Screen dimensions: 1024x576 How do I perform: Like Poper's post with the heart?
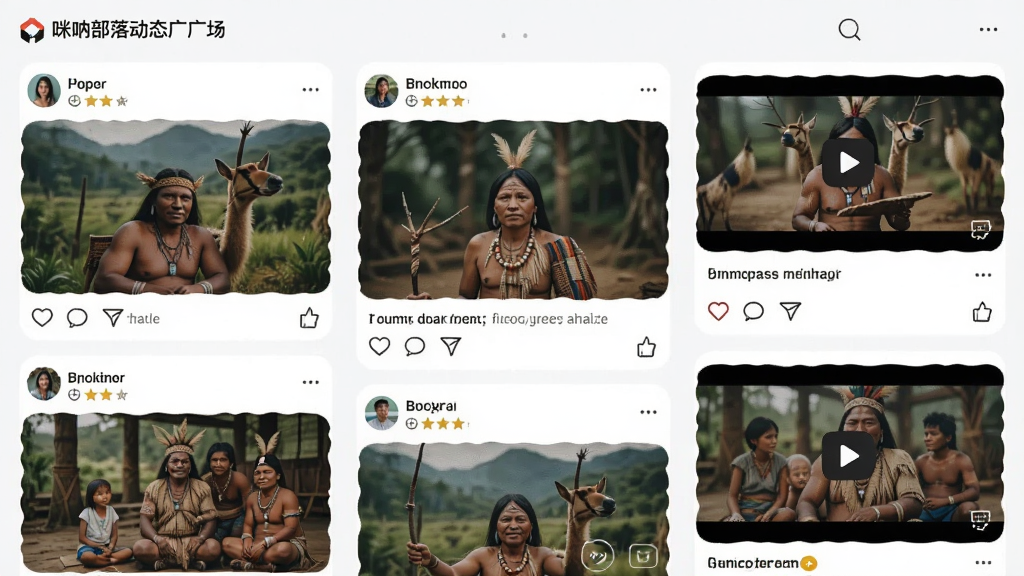[42, 317]
